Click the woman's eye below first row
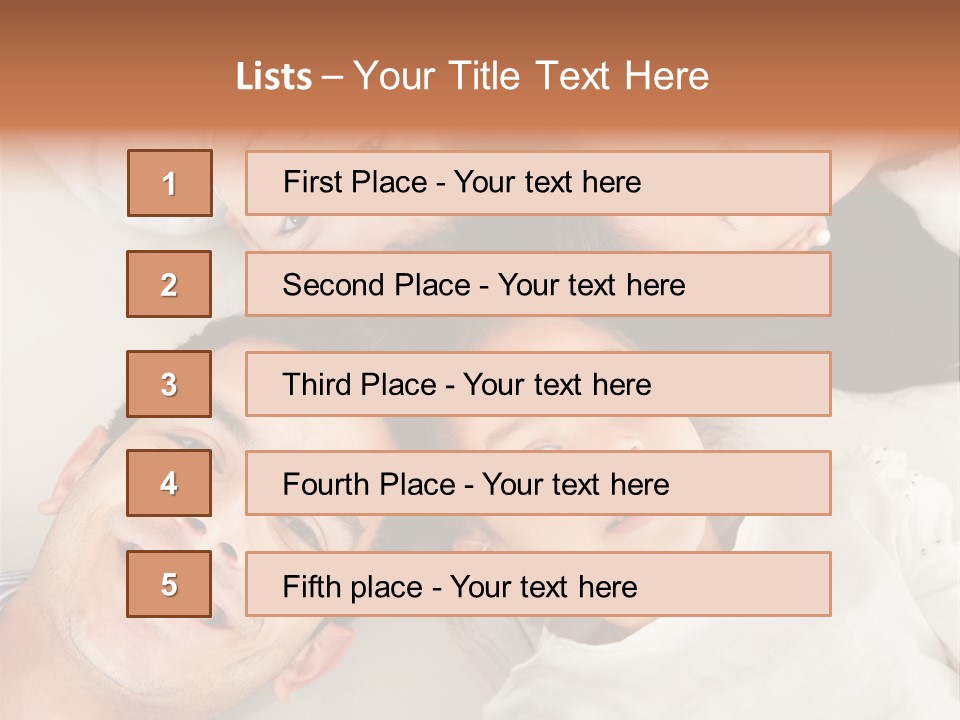 293,223
